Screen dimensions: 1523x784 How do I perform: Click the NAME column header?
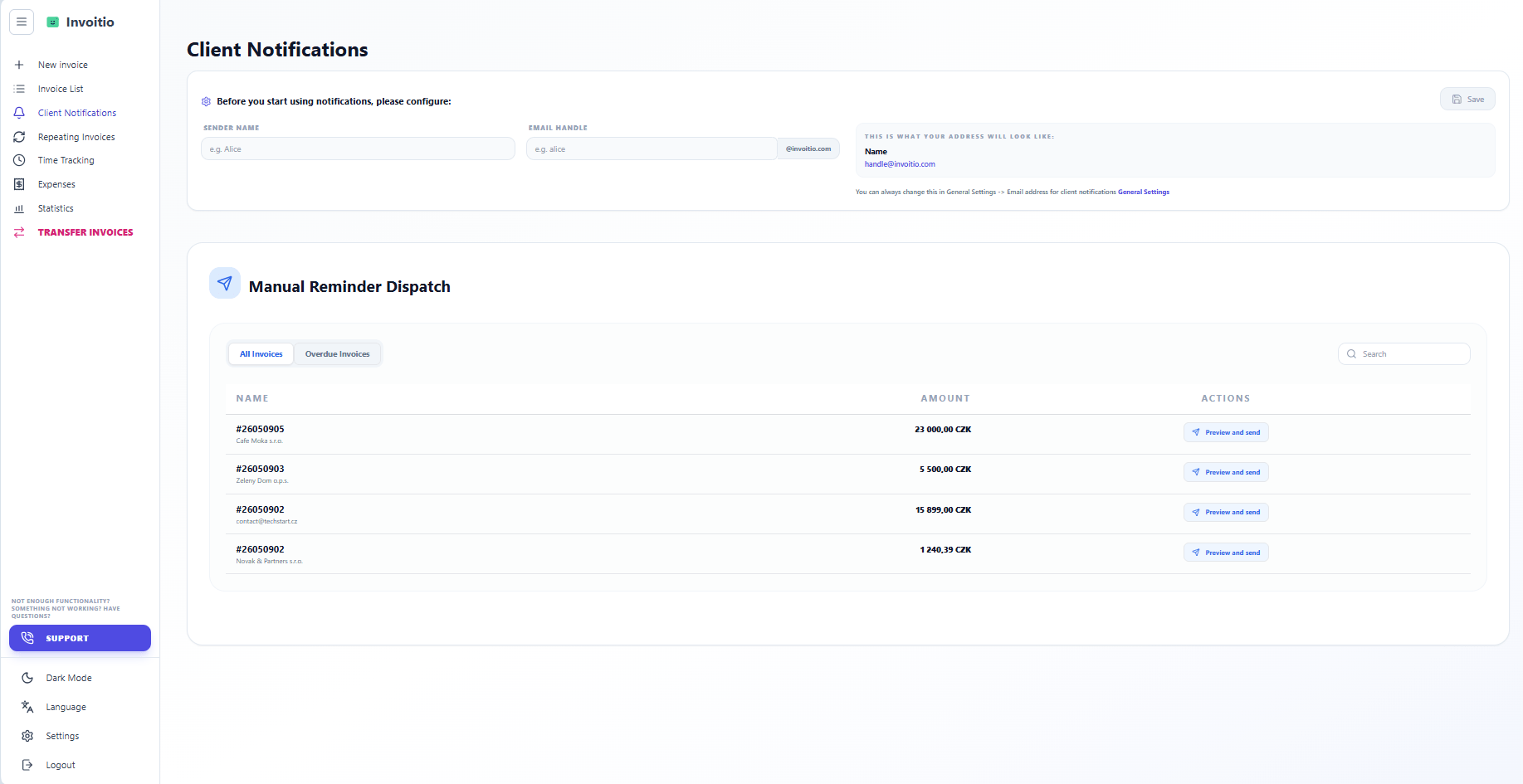[252, 398]
